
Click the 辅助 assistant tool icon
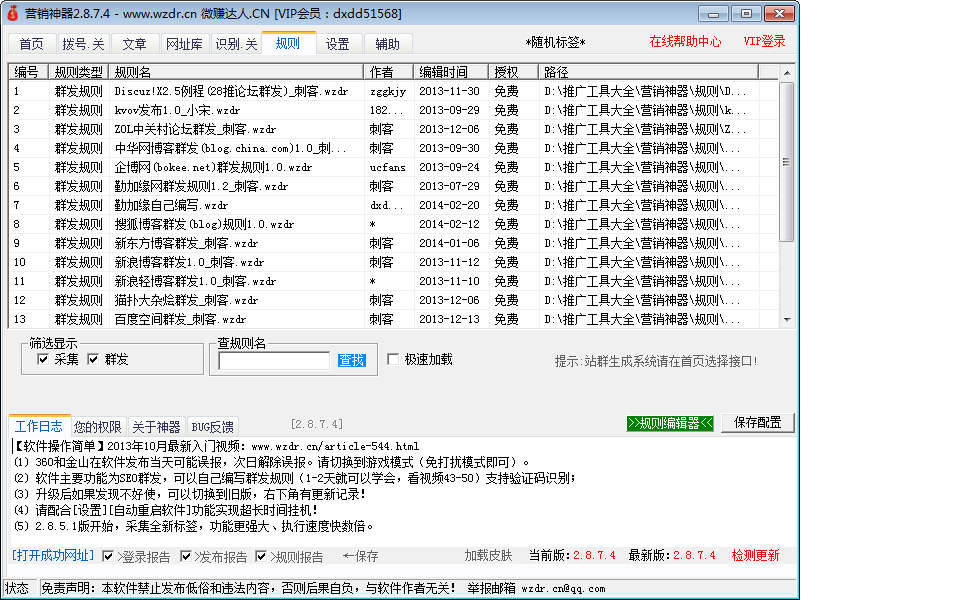point(386,43)
